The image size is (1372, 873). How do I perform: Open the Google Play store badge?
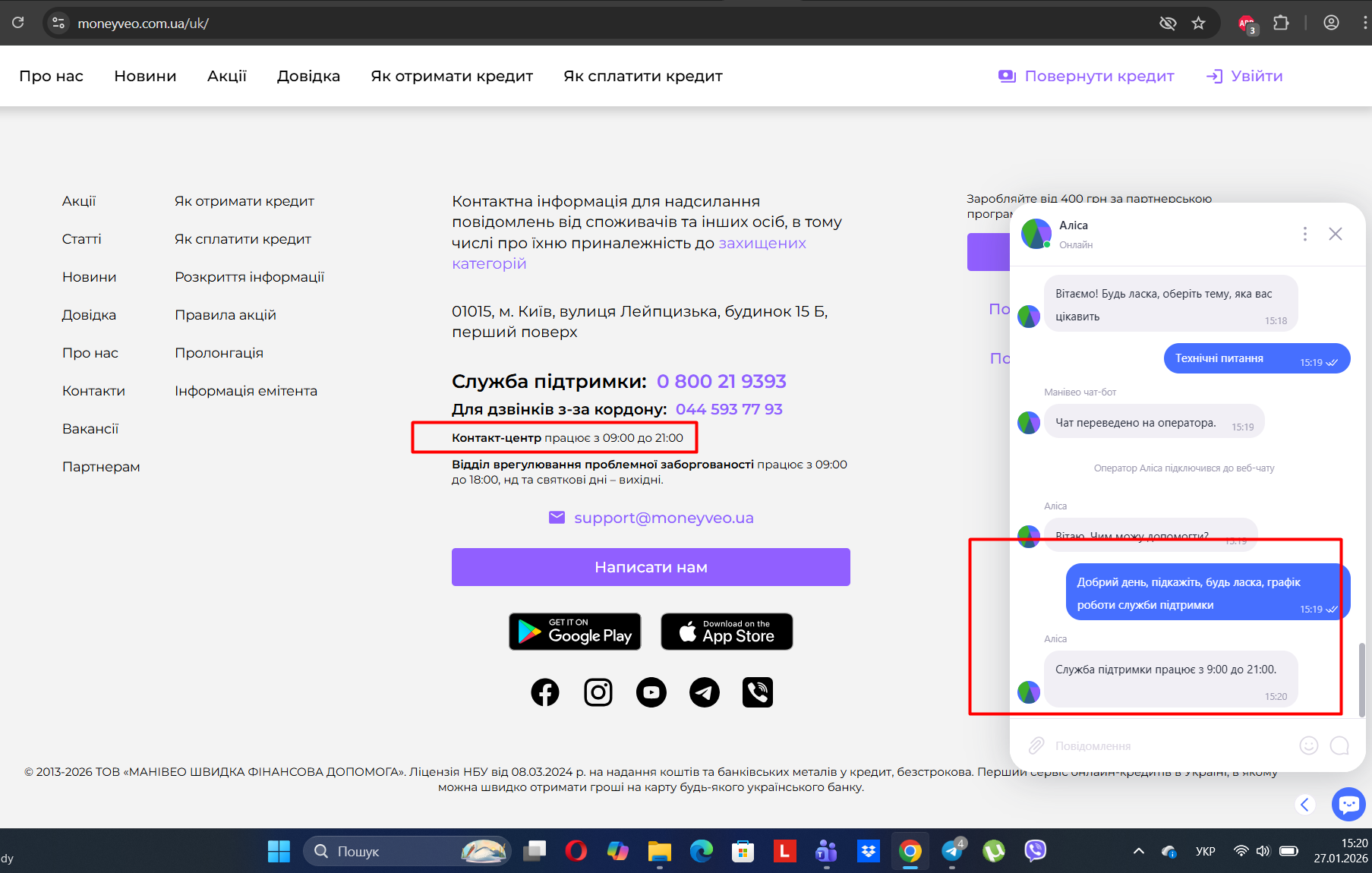click(x=575, y=632)
